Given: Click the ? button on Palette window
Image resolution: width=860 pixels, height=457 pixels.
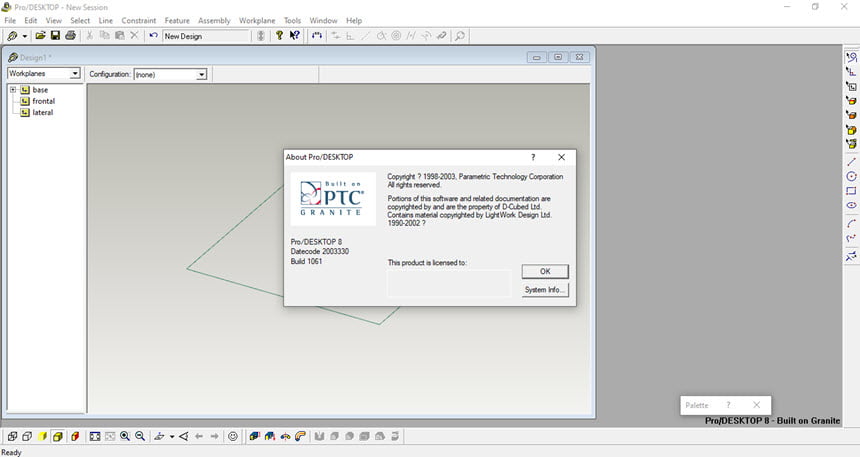Looking at the screenshot, I should pyautogui.click(x=728, y=405).
